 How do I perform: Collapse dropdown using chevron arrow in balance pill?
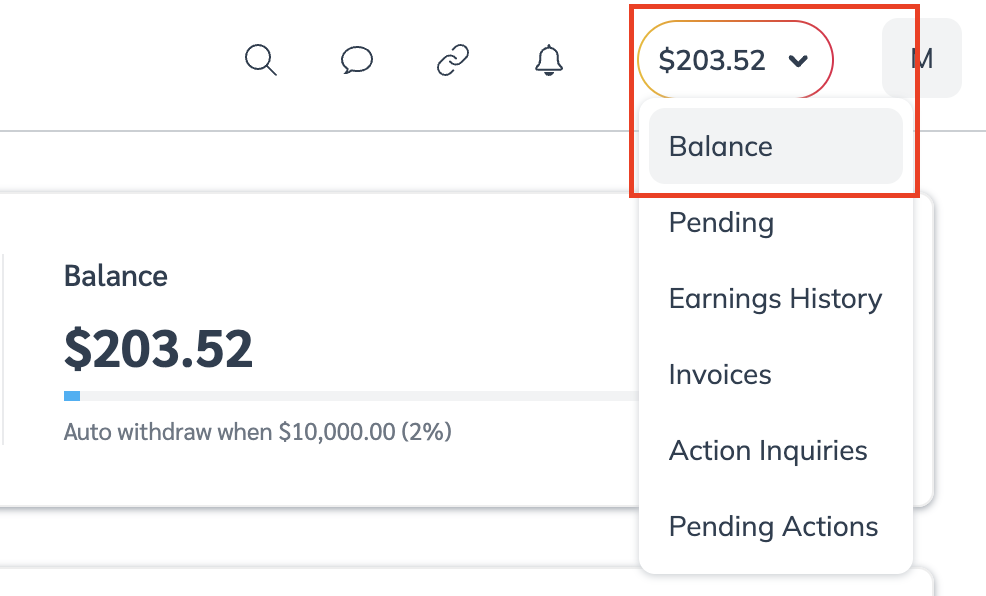[x=798, y=61]
